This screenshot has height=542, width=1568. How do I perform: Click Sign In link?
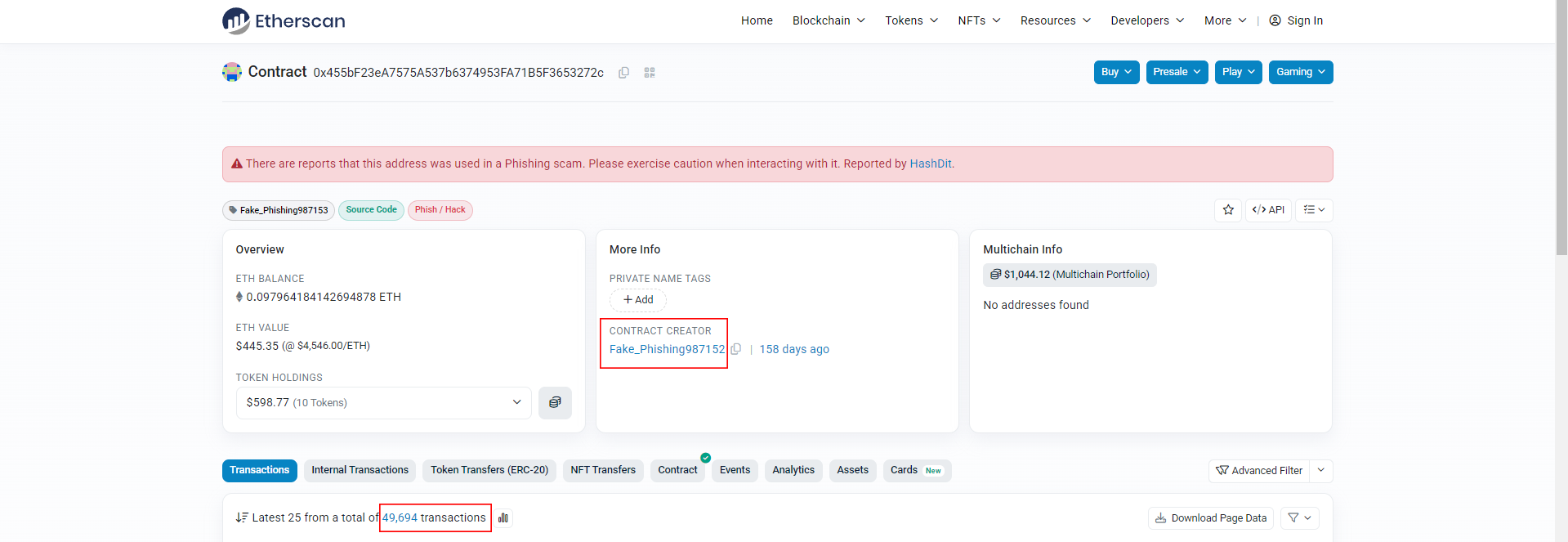(x=1305, y=20)
